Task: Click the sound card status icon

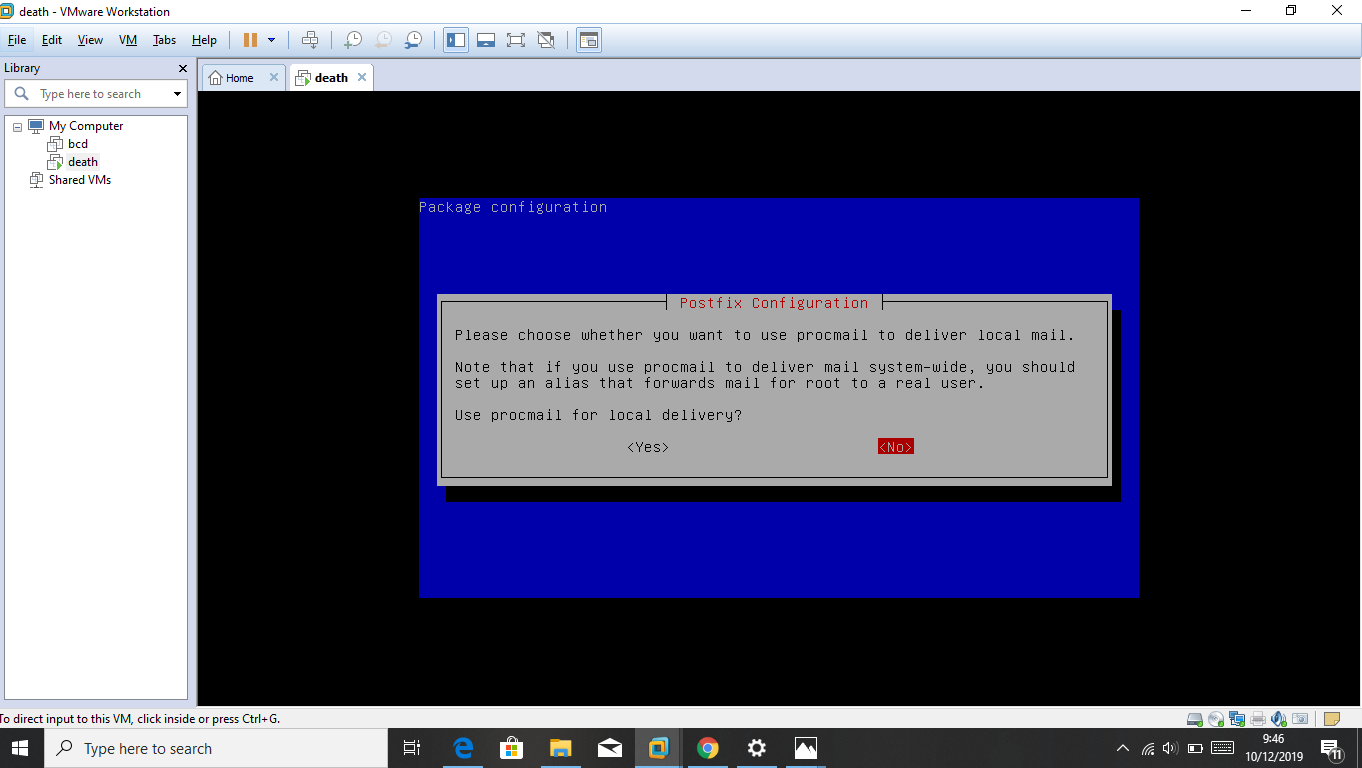Action: [1279, 719]
